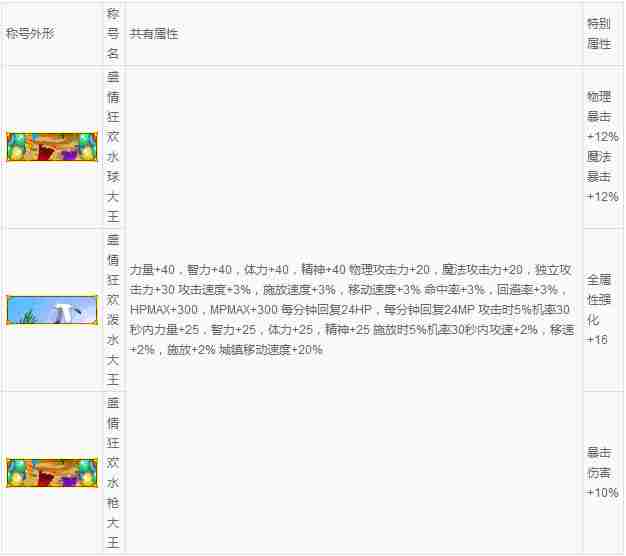Screen dimensions: 626x556
Task: Click the 特别属性 column header
Action: (x=597, y=34)
